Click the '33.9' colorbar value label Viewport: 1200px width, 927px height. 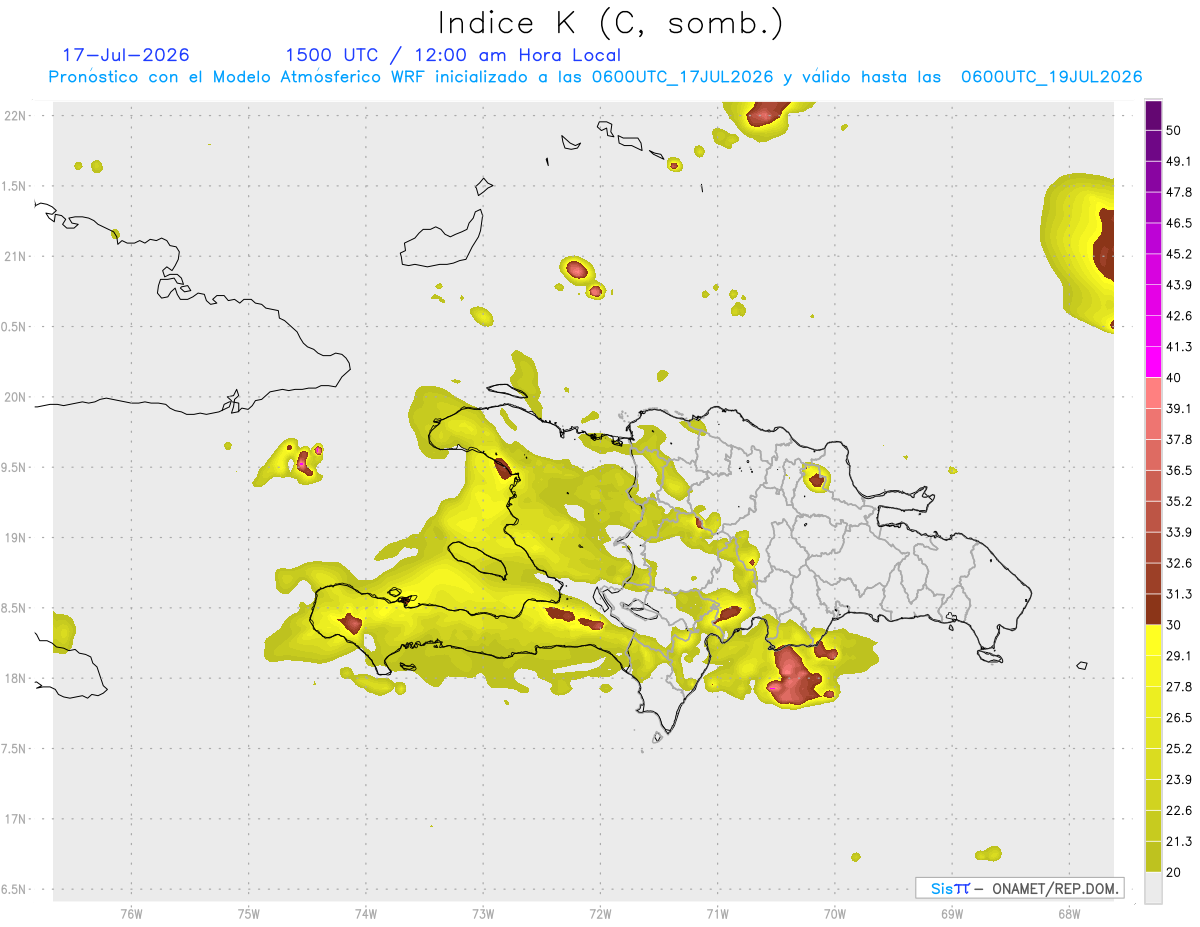(x=1179, y=532)
